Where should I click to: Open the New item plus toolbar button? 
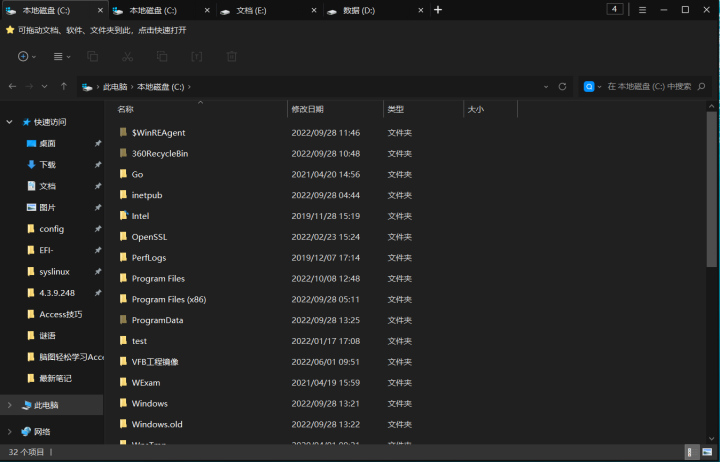click(26, 56)
